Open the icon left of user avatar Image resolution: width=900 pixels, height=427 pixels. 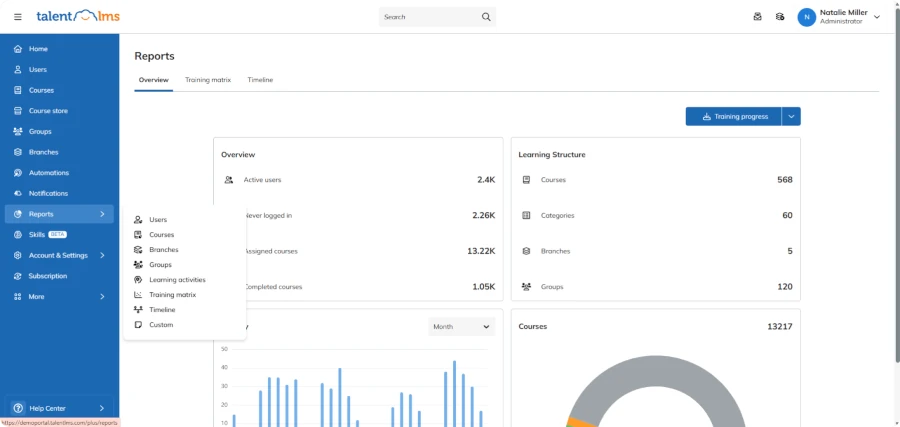click(780, 17)
